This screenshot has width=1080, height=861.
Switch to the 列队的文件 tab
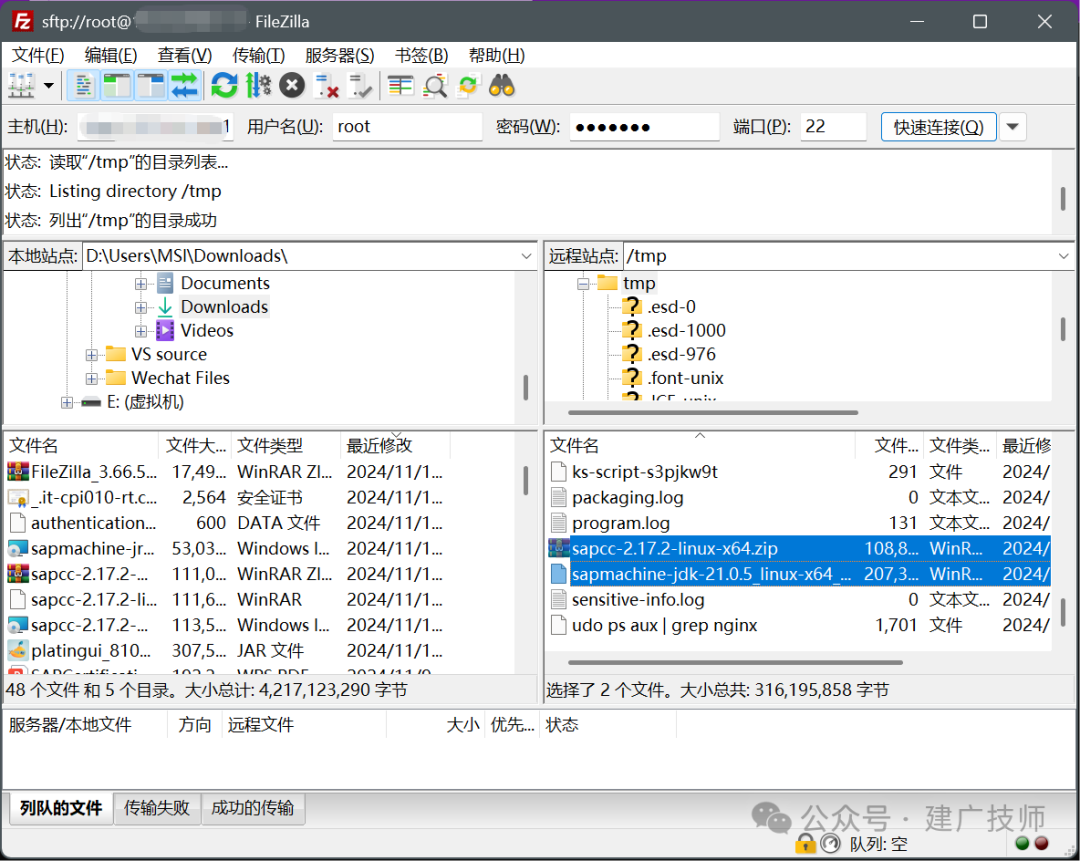coord(61,808)
